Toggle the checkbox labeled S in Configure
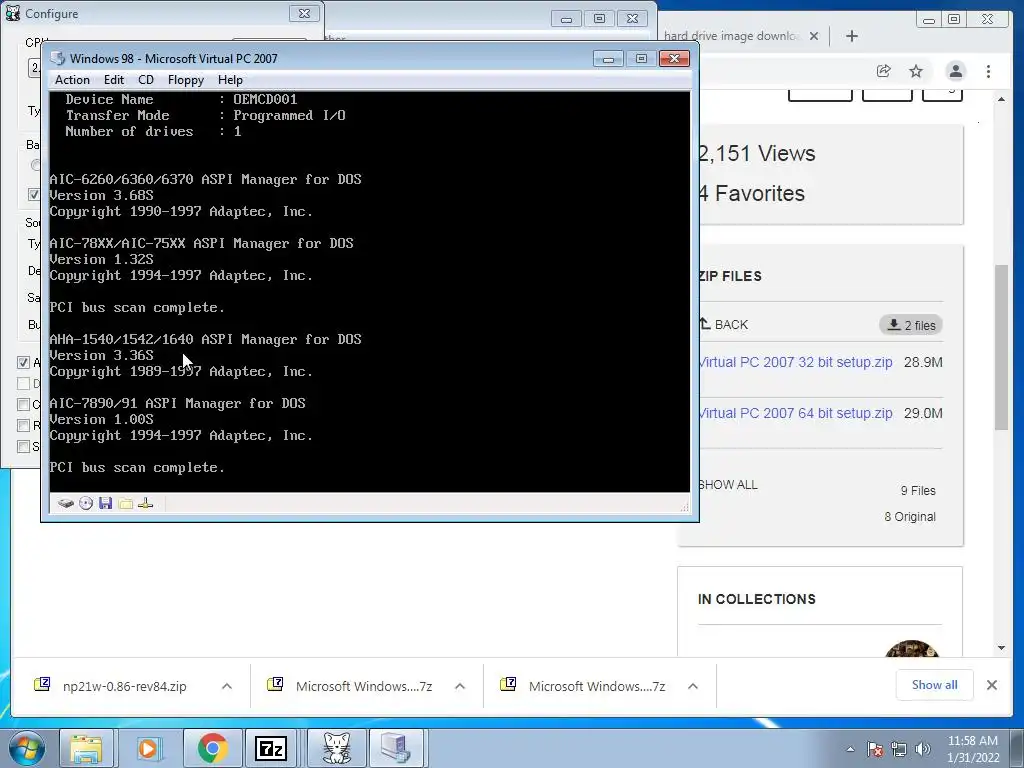Image resolution: width=1024 pixels, height=768 pixels. point(24,447)
